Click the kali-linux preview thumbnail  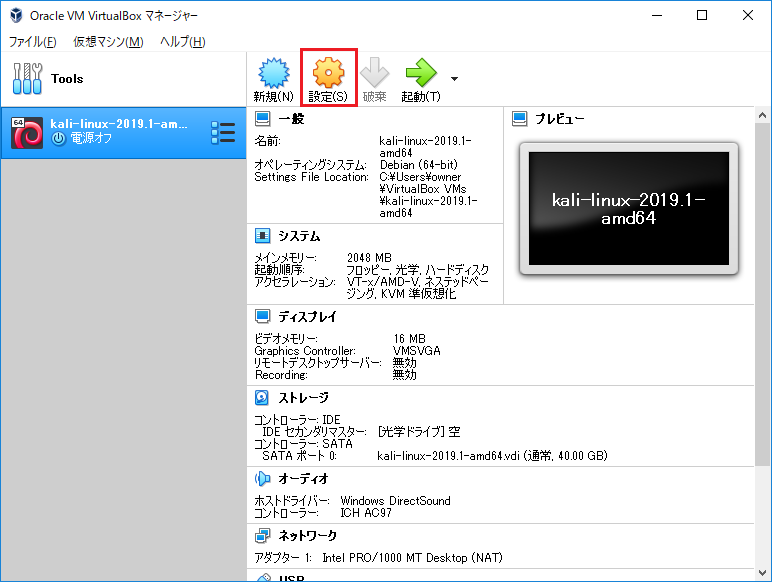click(x=629, y=208)
